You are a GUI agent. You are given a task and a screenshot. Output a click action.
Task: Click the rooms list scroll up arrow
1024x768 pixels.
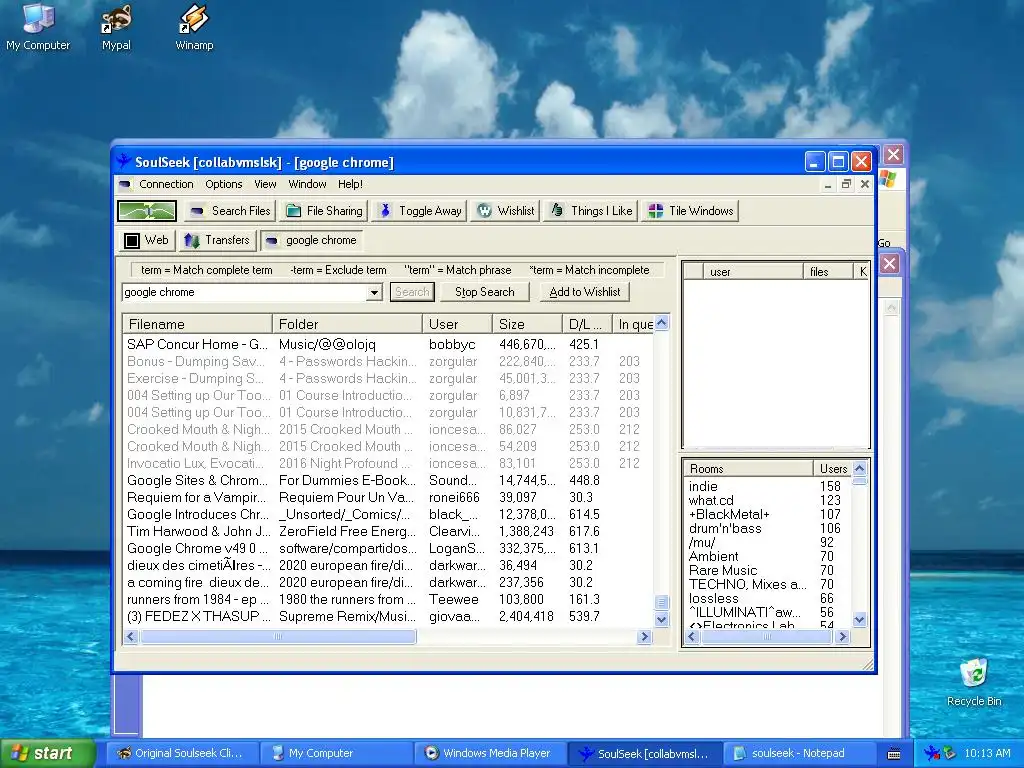point(859,468)
